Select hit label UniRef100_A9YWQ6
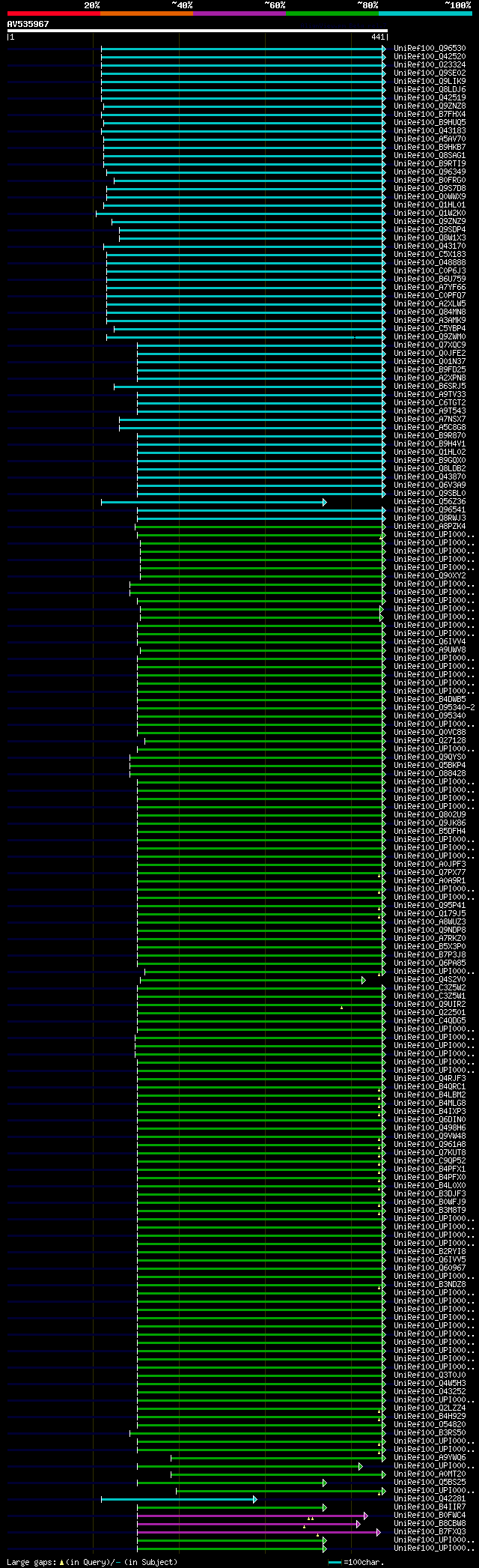Viewport: 479px width, 1568px height. coord(430,1458)
